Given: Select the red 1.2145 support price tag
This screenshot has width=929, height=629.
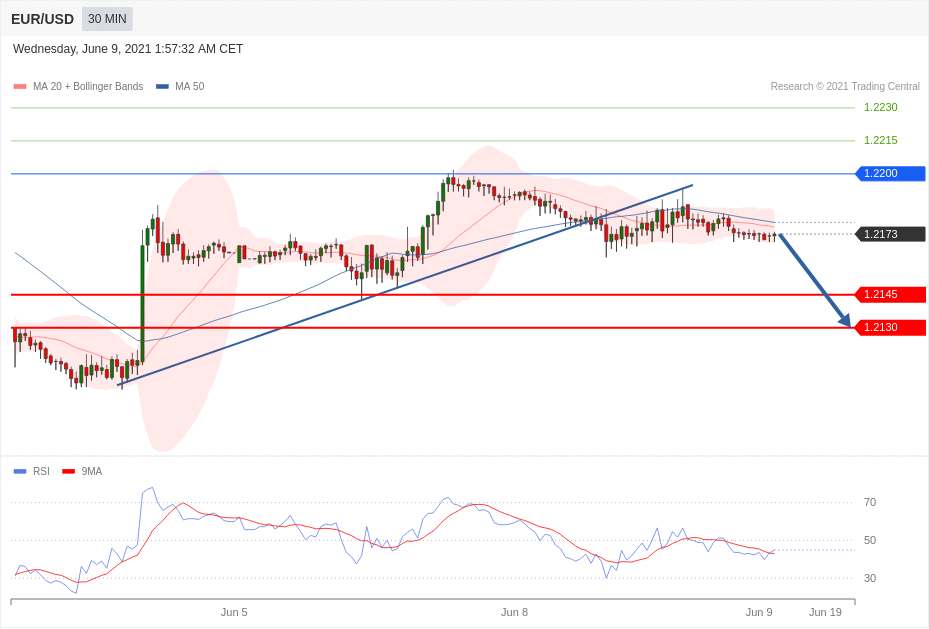Looking at the screenshot, I should pos(890,295).
